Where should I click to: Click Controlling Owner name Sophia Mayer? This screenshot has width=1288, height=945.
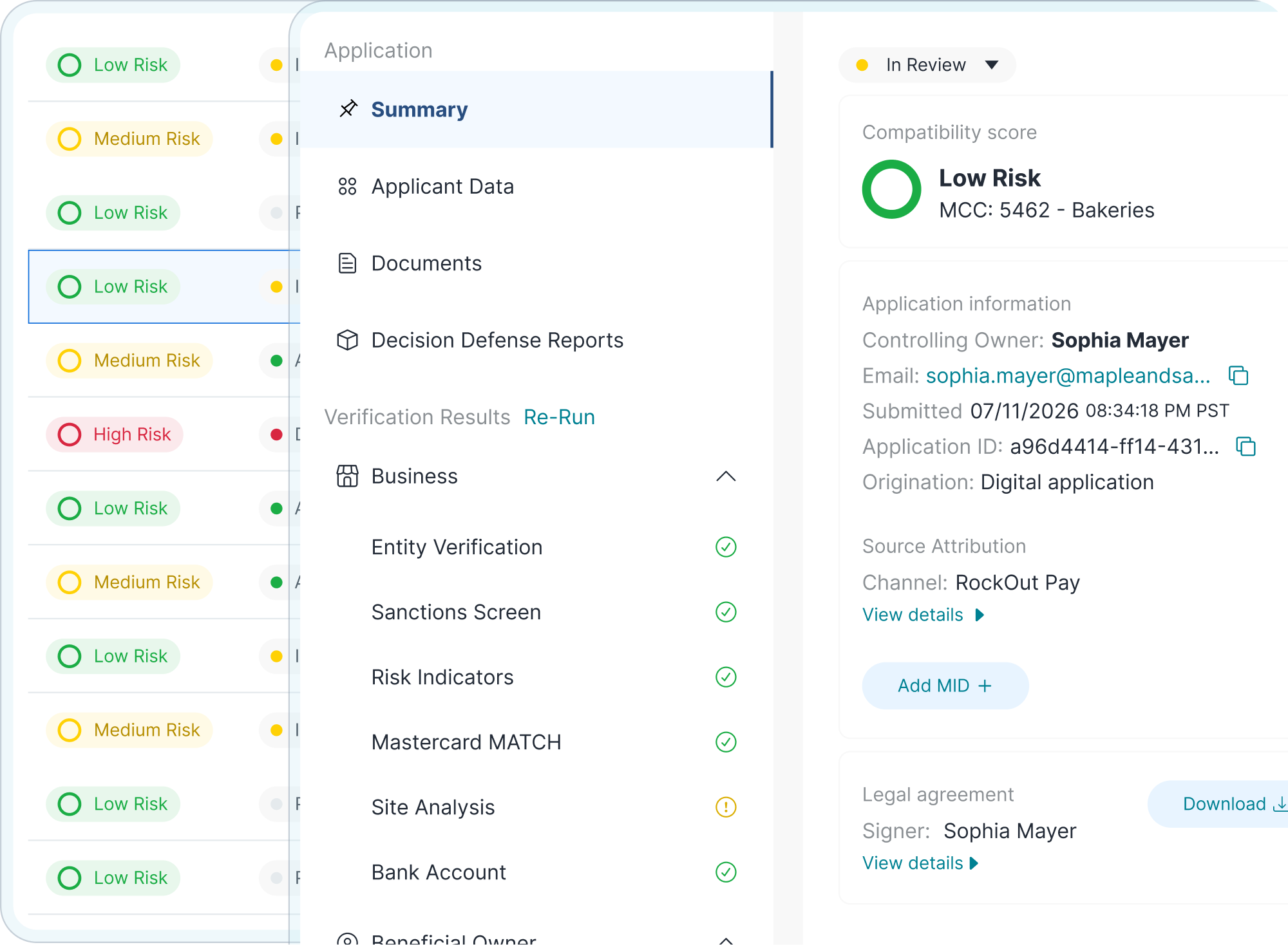coord(1120,341)
